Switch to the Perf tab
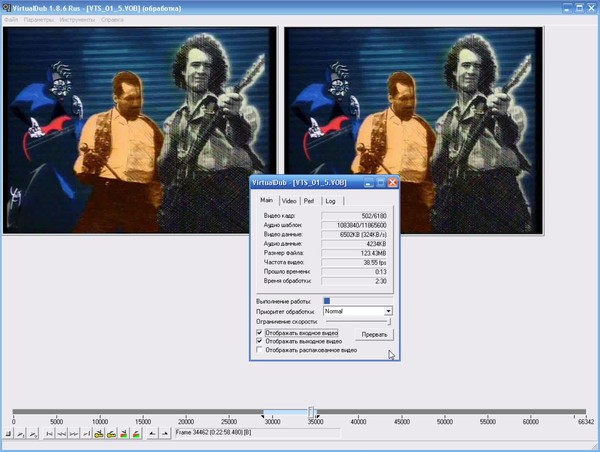600x452 pixels. (x=309, y=201)
